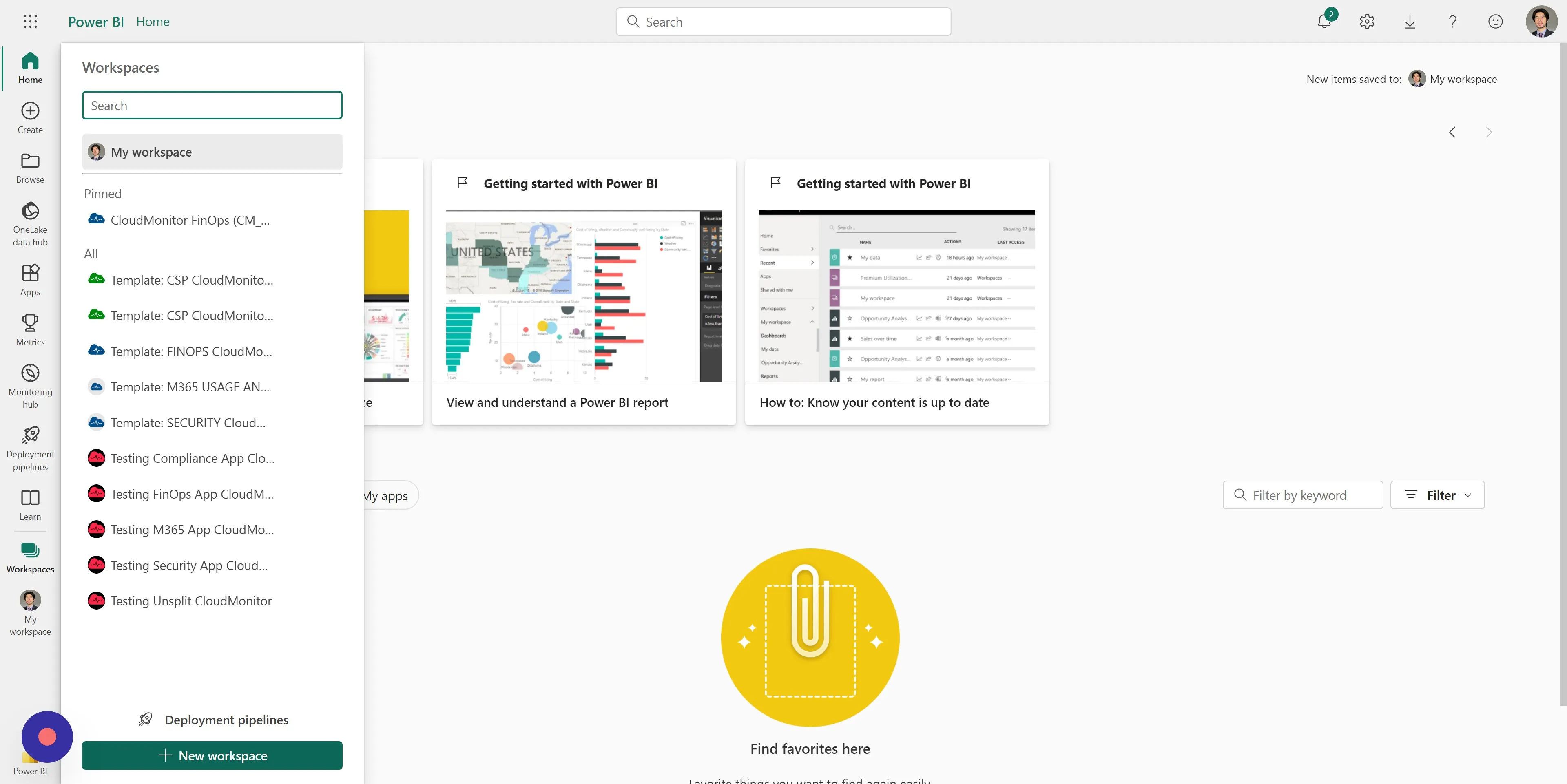Click the page vertical scrollbar

[x=1563, y=374]
